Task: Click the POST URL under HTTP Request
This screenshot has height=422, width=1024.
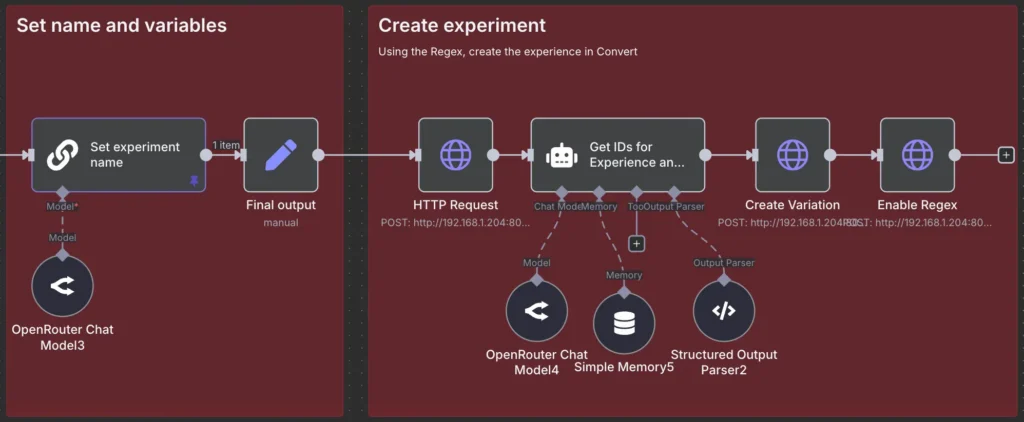Action: click(456, 223)
